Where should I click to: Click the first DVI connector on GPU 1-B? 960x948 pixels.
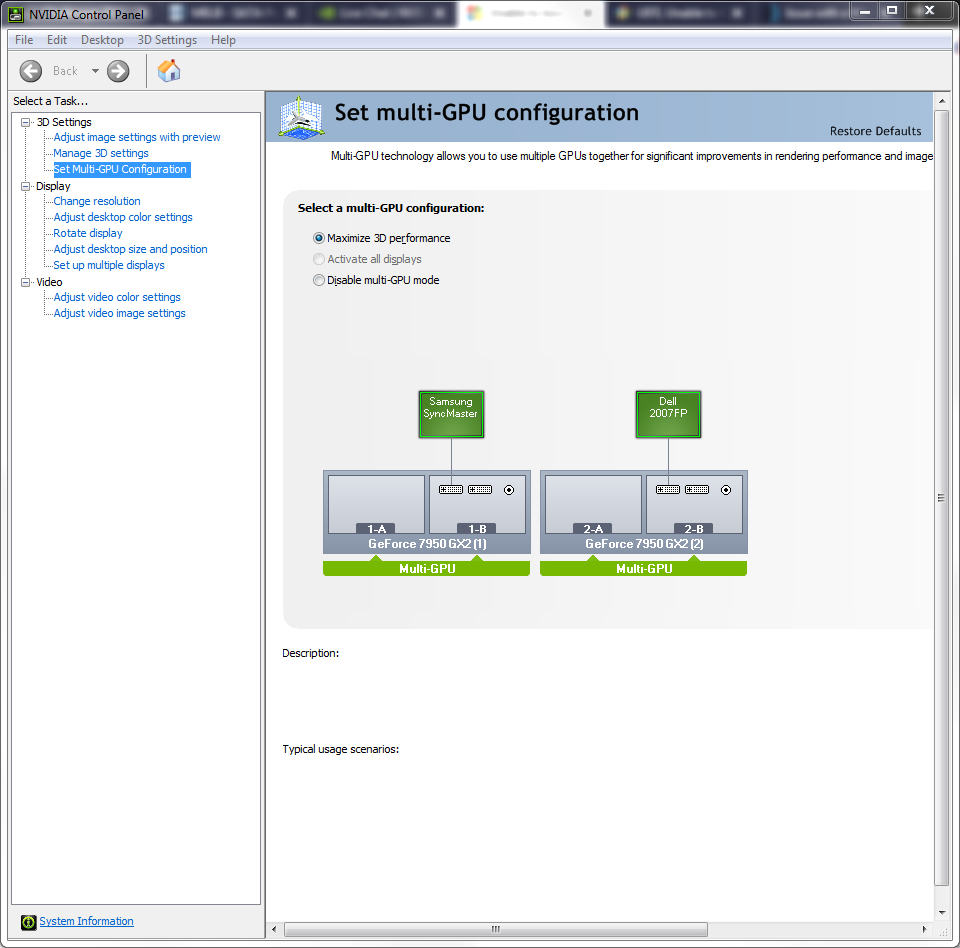451,489
